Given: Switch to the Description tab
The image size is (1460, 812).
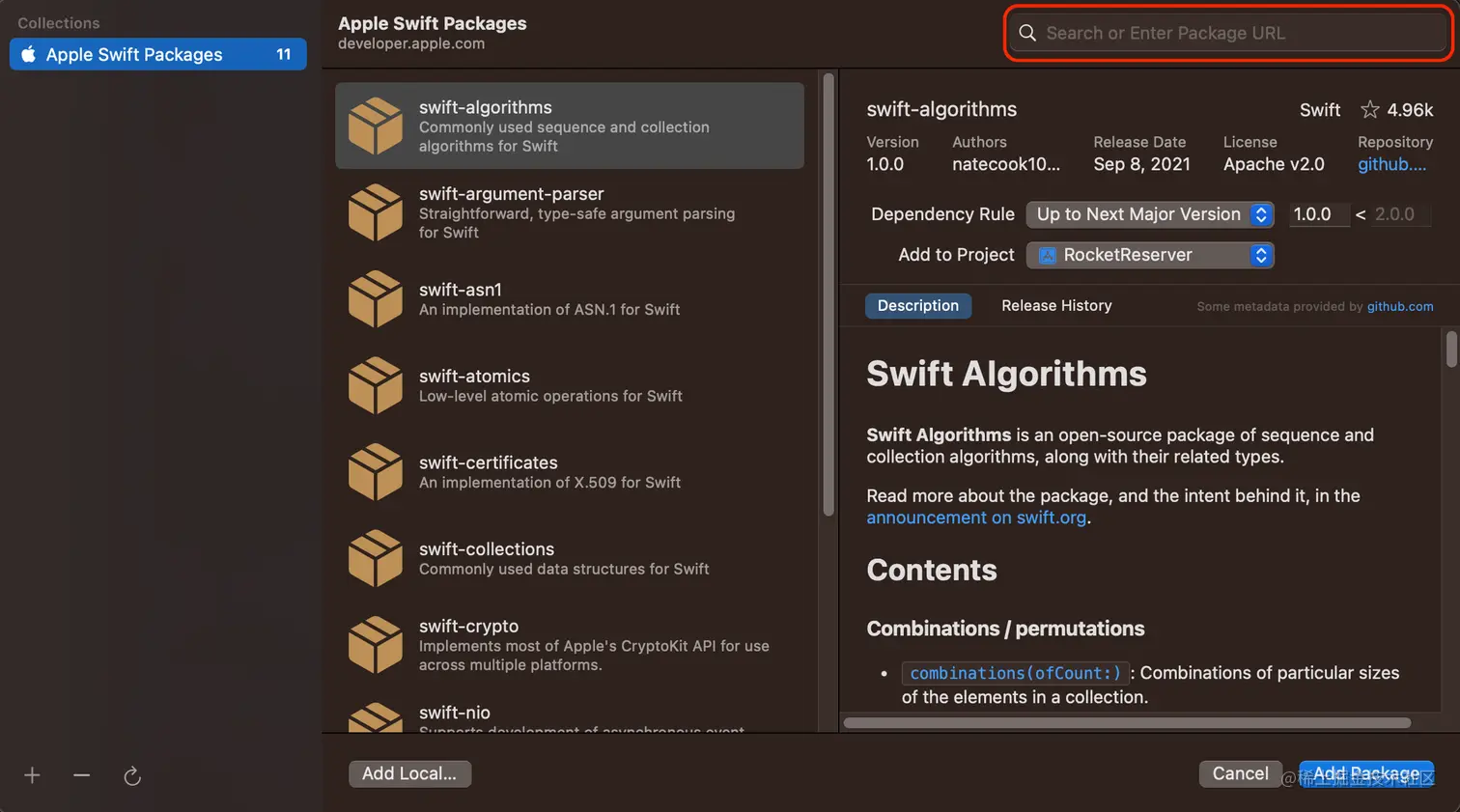Looking at the screenshot, I should click(x=917, y=305).
